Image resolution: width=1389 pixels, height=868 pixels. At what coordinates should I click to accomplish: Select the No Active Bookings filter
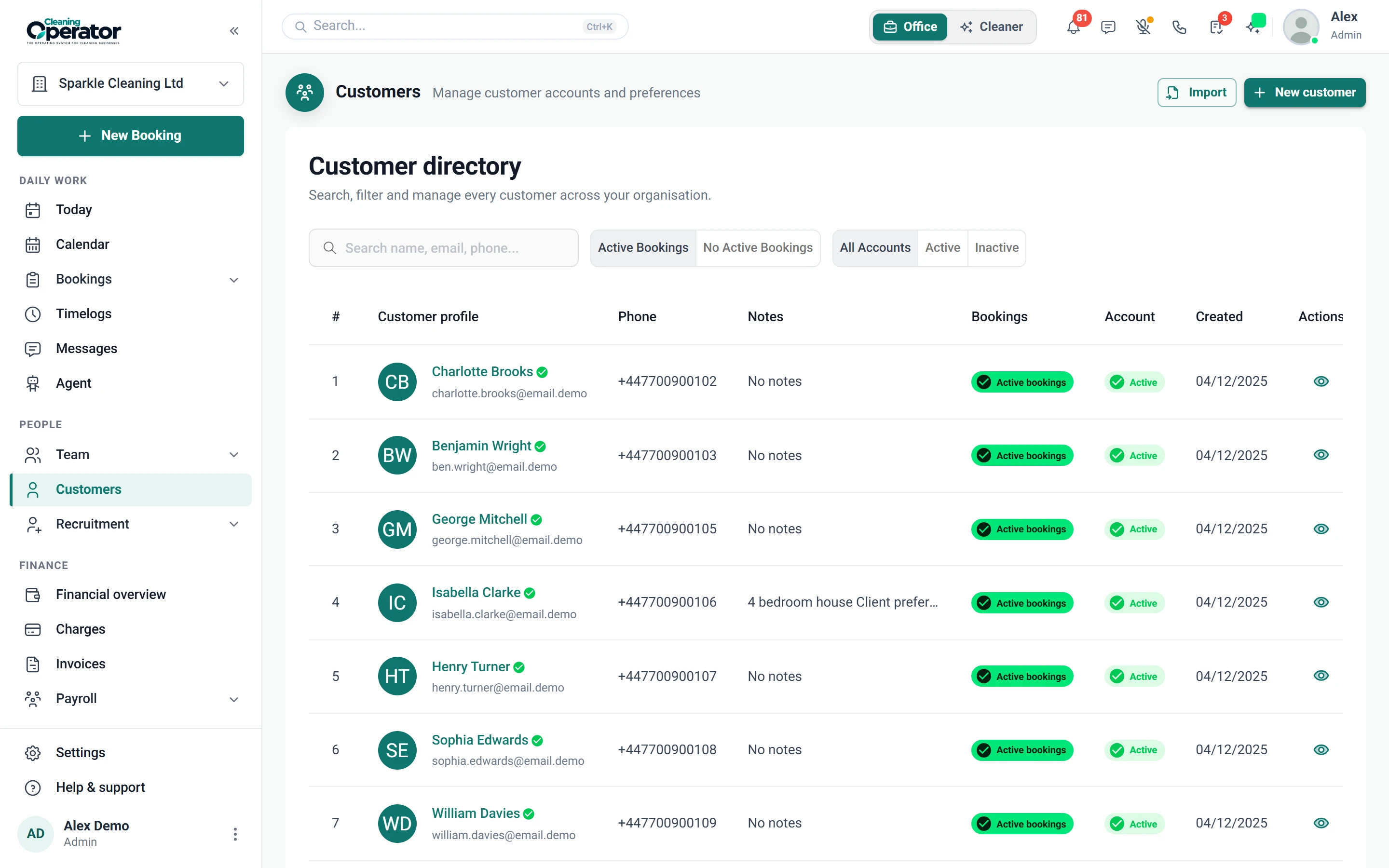click(758, 248)
